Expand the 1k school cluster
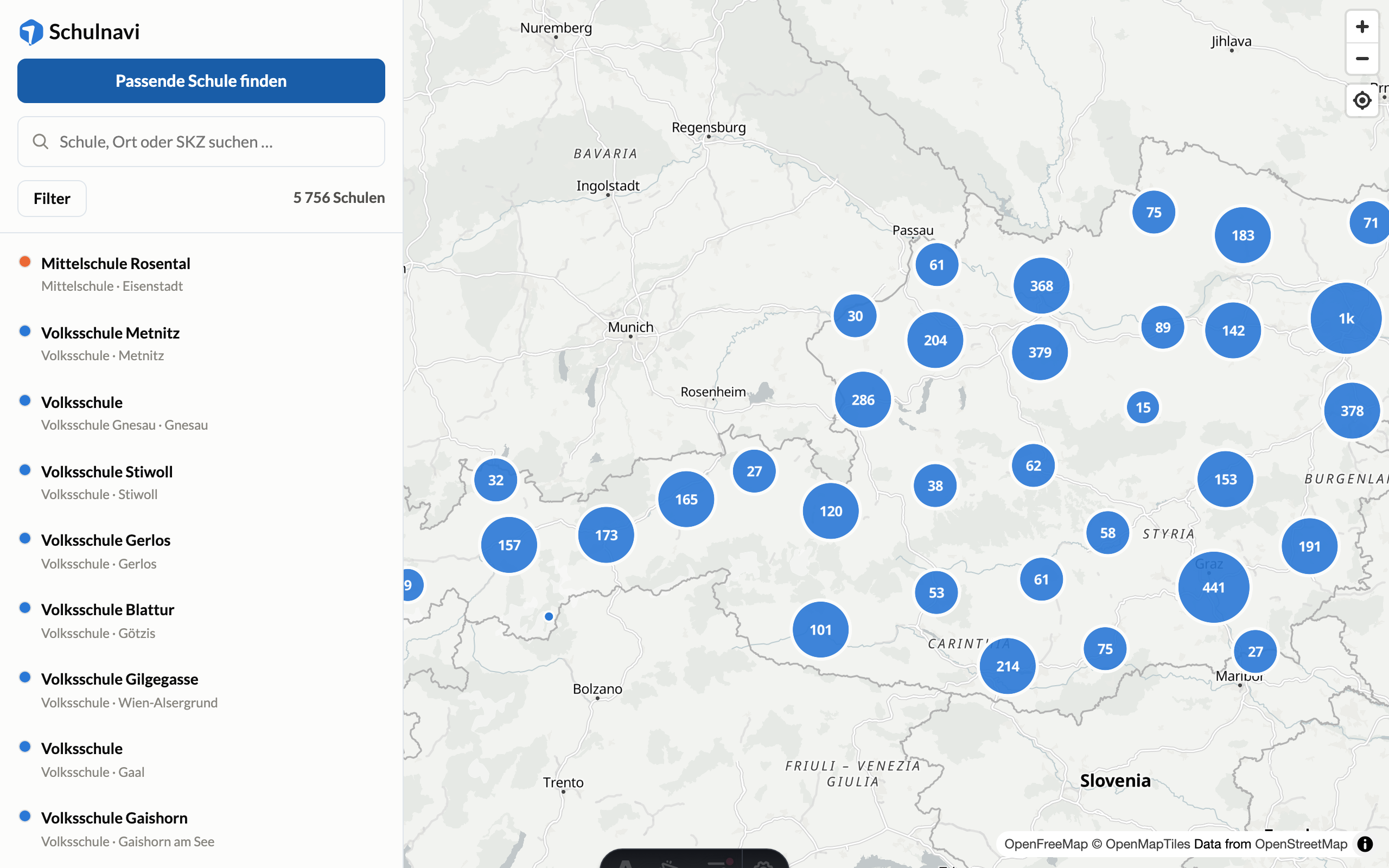The image size is (1389, 868). [1346, 318]
